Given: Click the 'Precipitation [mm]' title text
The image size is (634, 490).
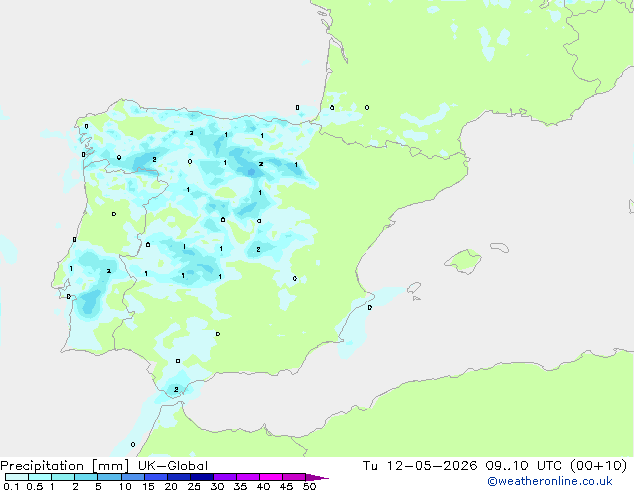Looking at the screenshot, I should (65, 466).
